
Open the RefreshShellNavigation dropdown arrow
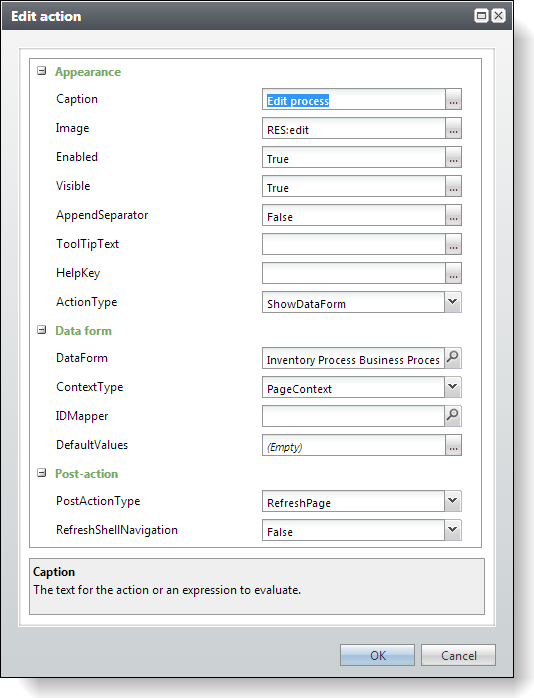(453, 530)
